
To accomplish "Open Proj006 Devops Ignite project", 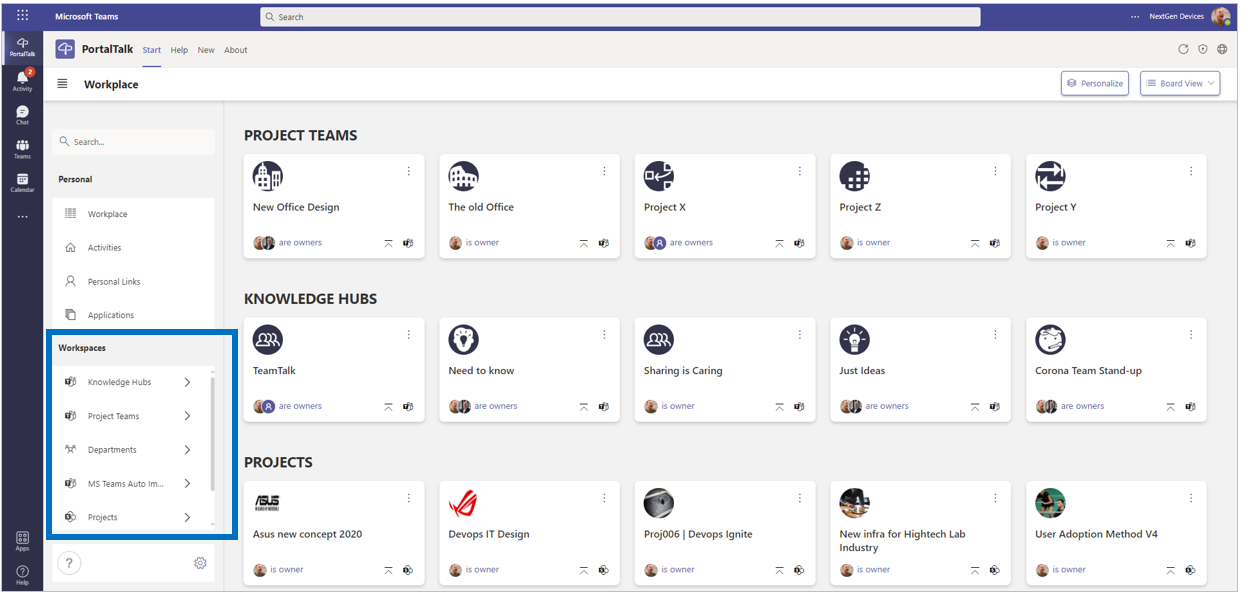I will (x=698, y=534).
